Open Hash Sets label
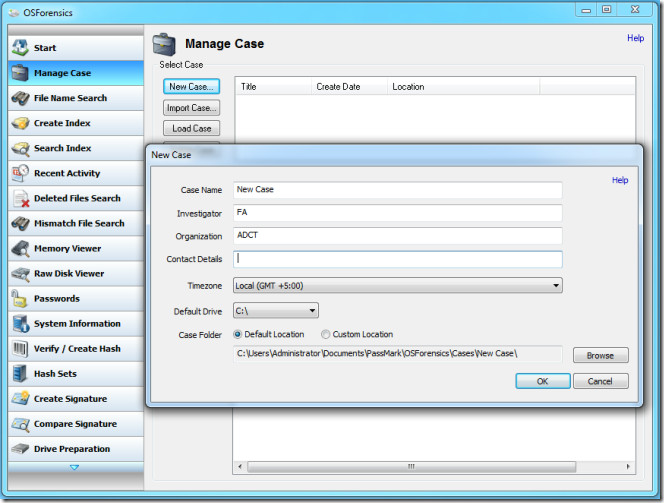Viewport: 664px width, 503px height. click(x=55, y=374)
